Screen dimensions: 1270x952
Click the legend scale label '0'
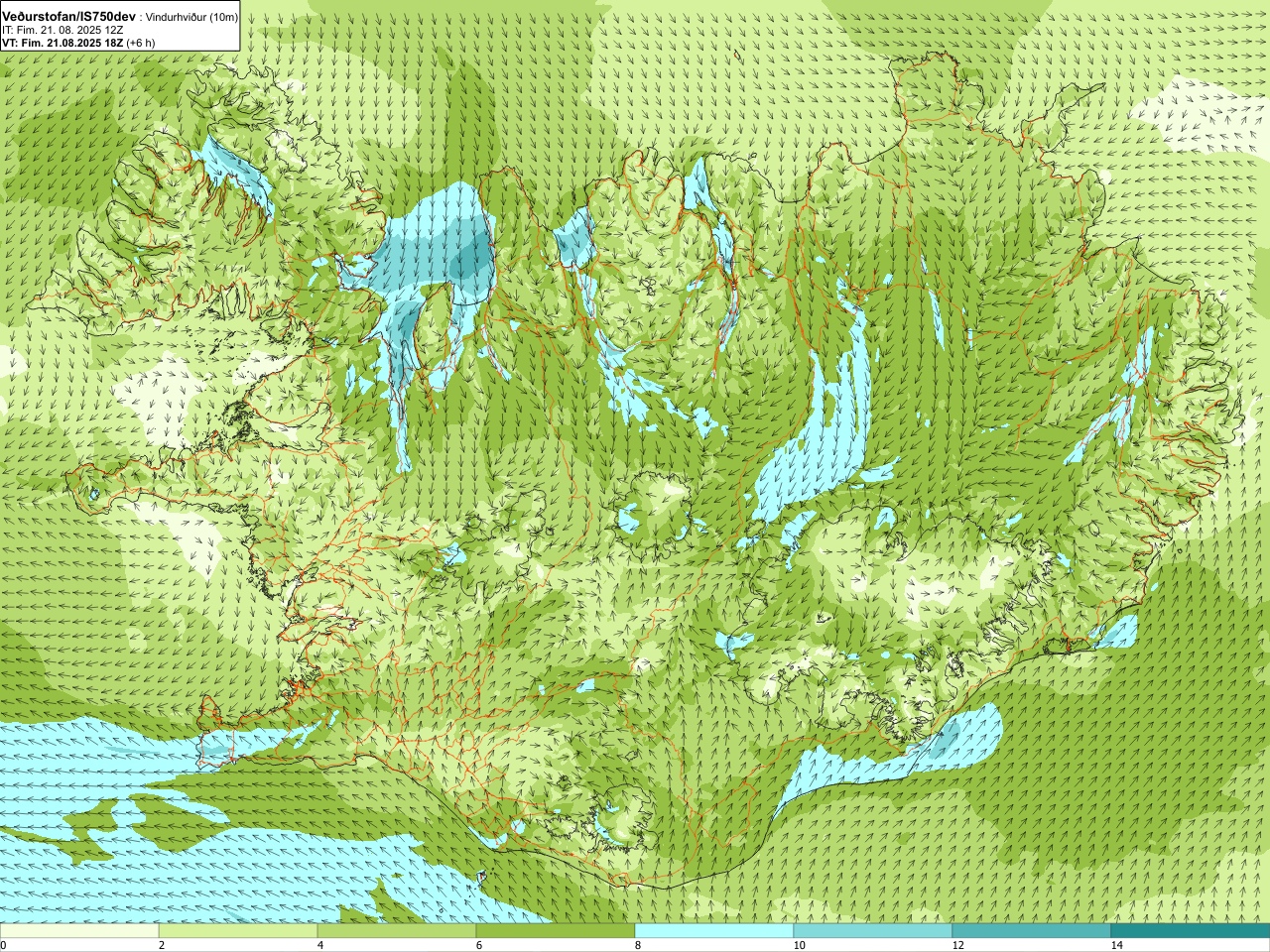(4, 945)
